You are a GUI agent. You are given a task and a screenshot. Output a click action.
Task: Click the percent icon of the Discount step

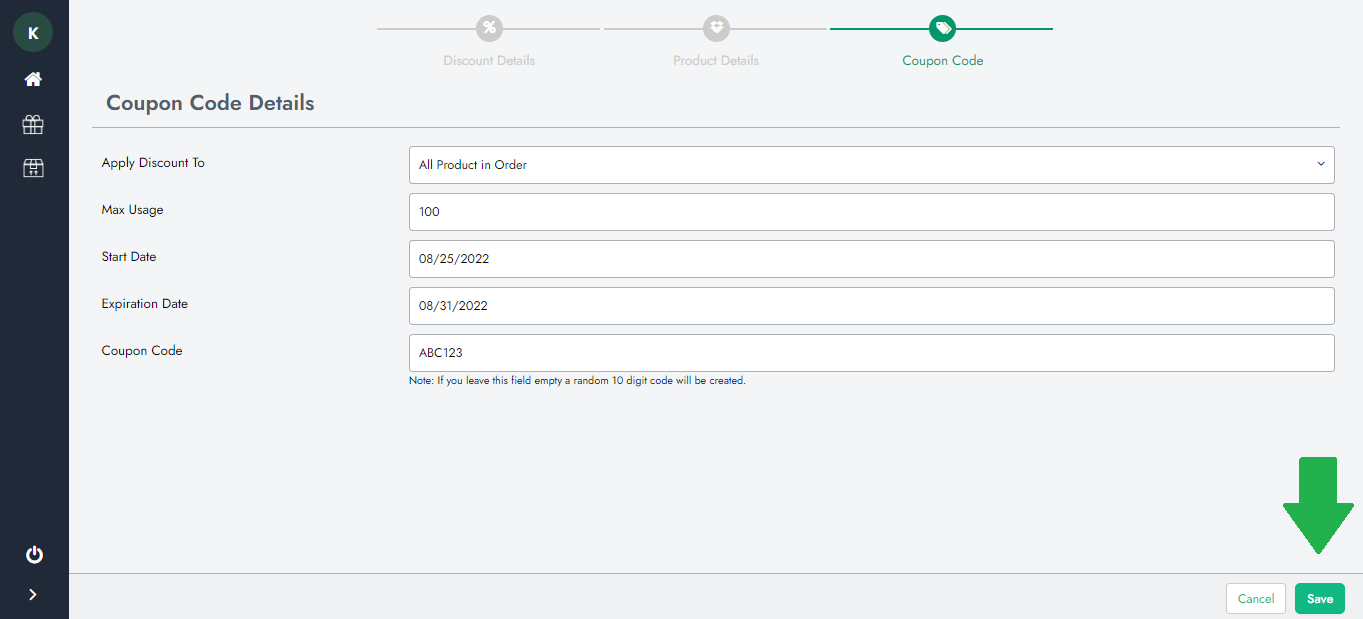489,28
